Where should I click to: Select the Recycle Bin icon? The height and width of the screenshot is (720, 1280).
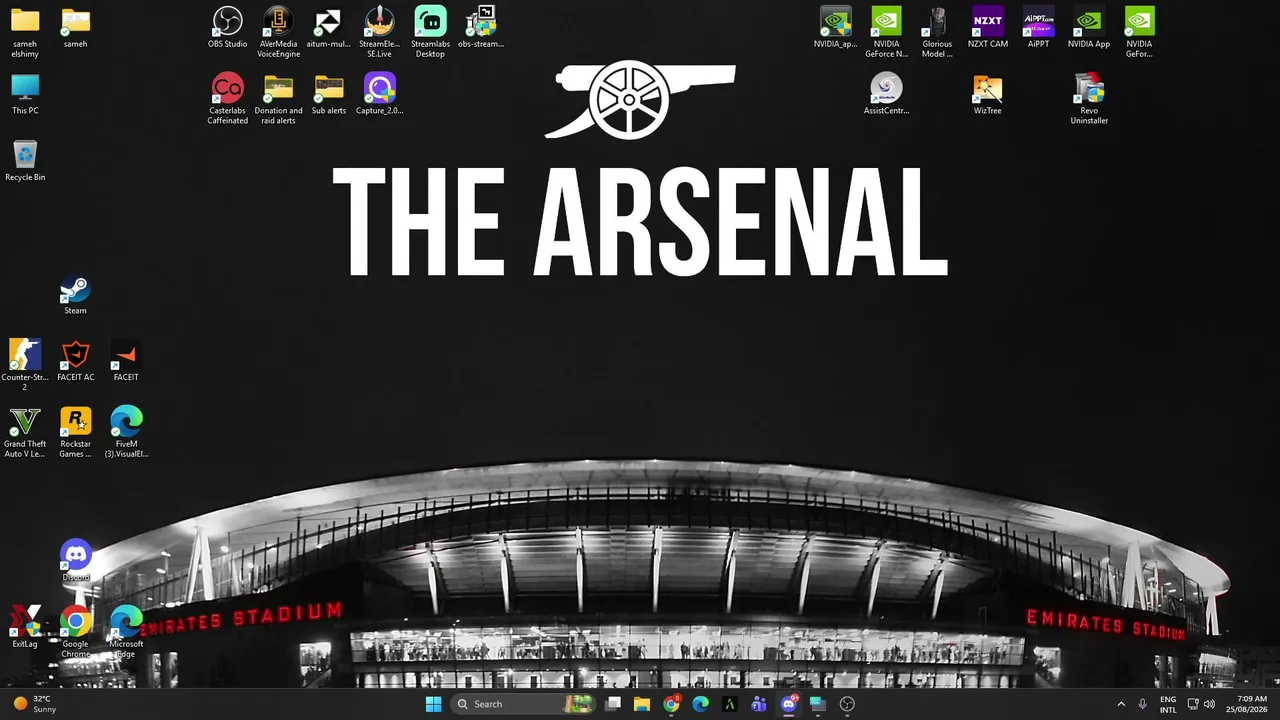coord(25,161)
